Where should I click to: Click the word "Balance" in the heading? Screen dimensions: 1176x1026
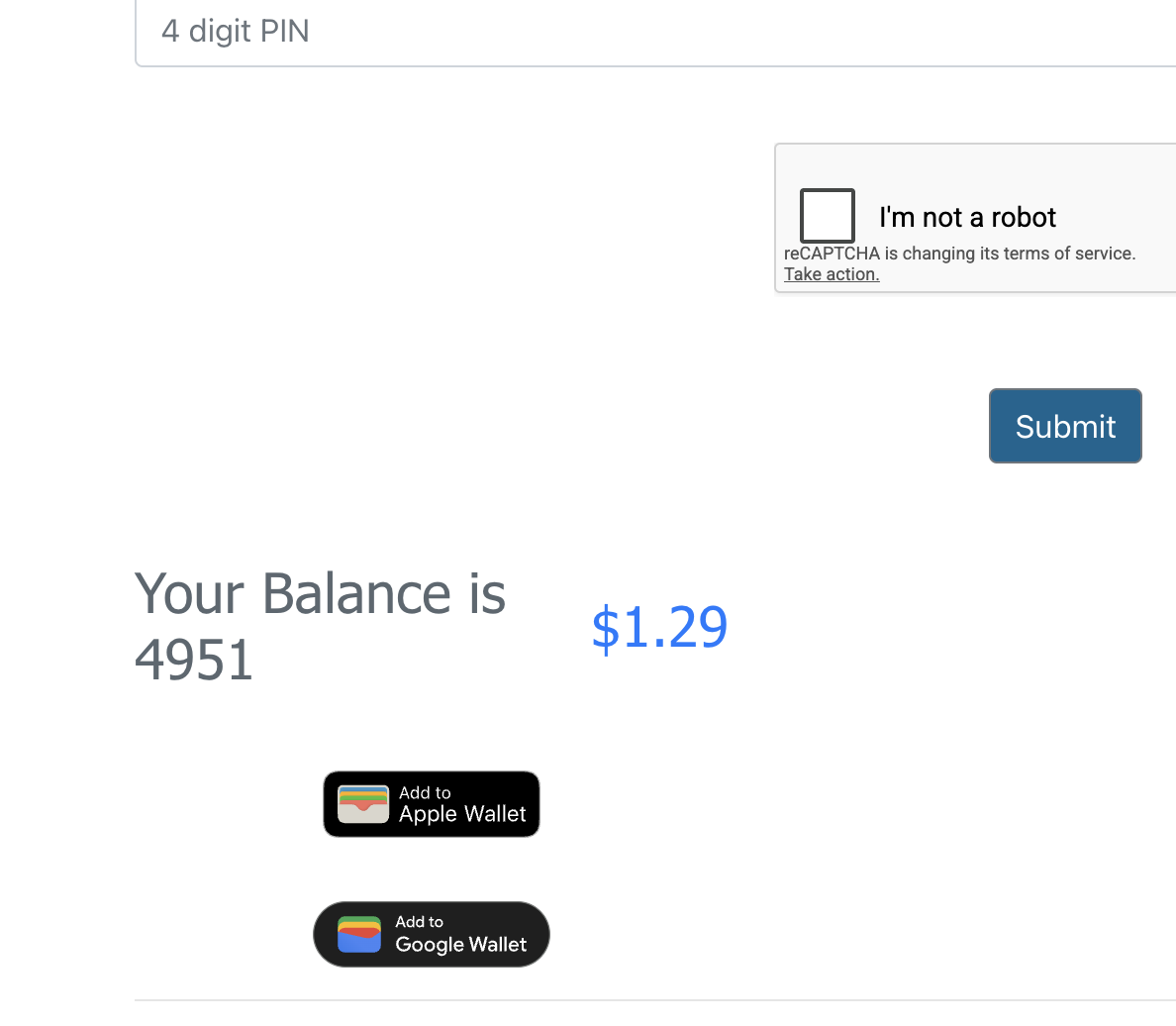(356, 594)
